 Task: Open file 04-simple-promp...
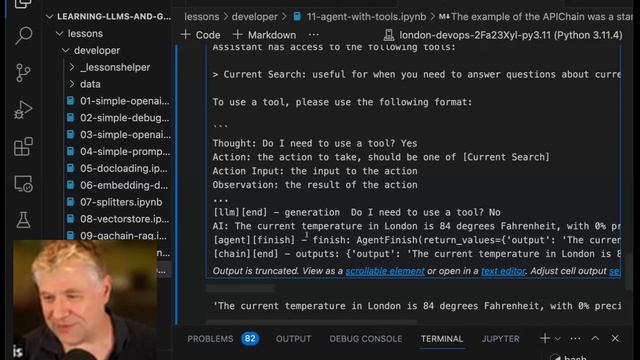[x=118, y=151]
